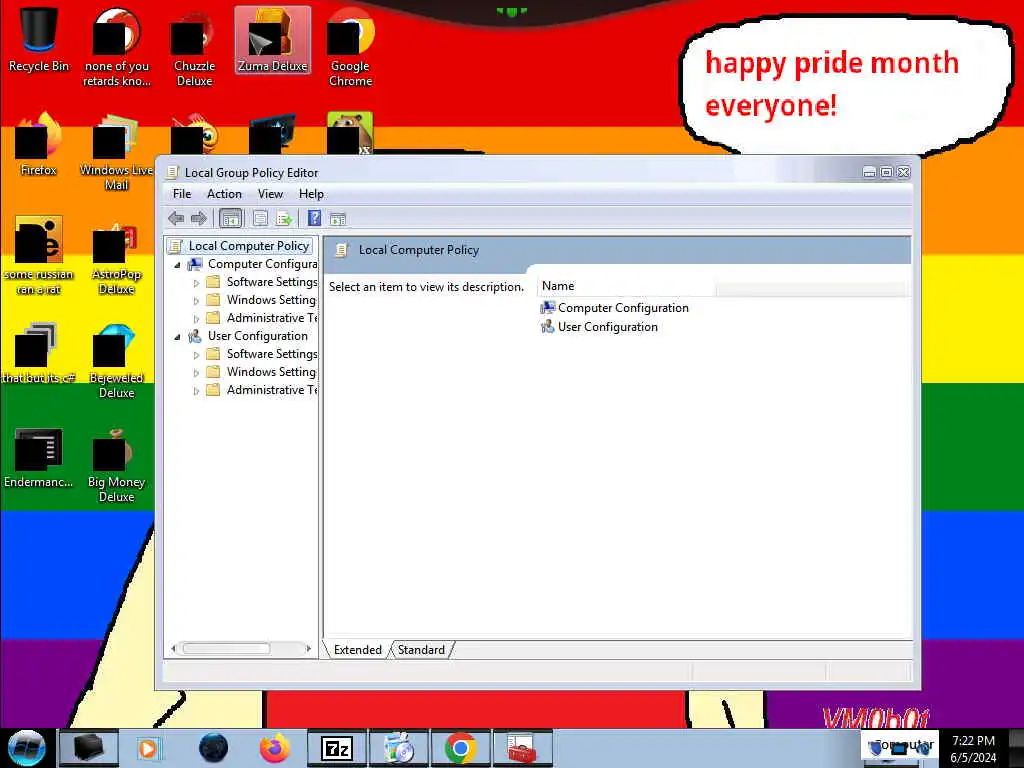Select the Zuma Deluxe desktop icon
The width and height of the screenshot is (1024, 768).
(x=272, y=40)
